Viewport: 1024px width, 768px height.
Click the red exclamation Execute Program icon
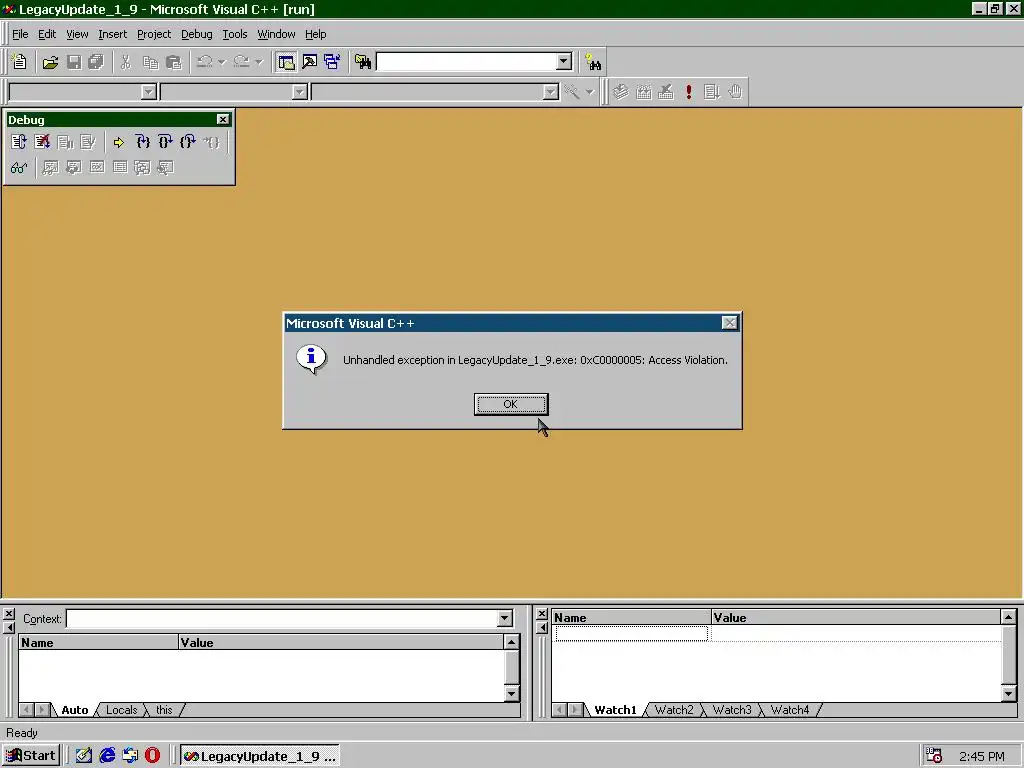[688, 91]
